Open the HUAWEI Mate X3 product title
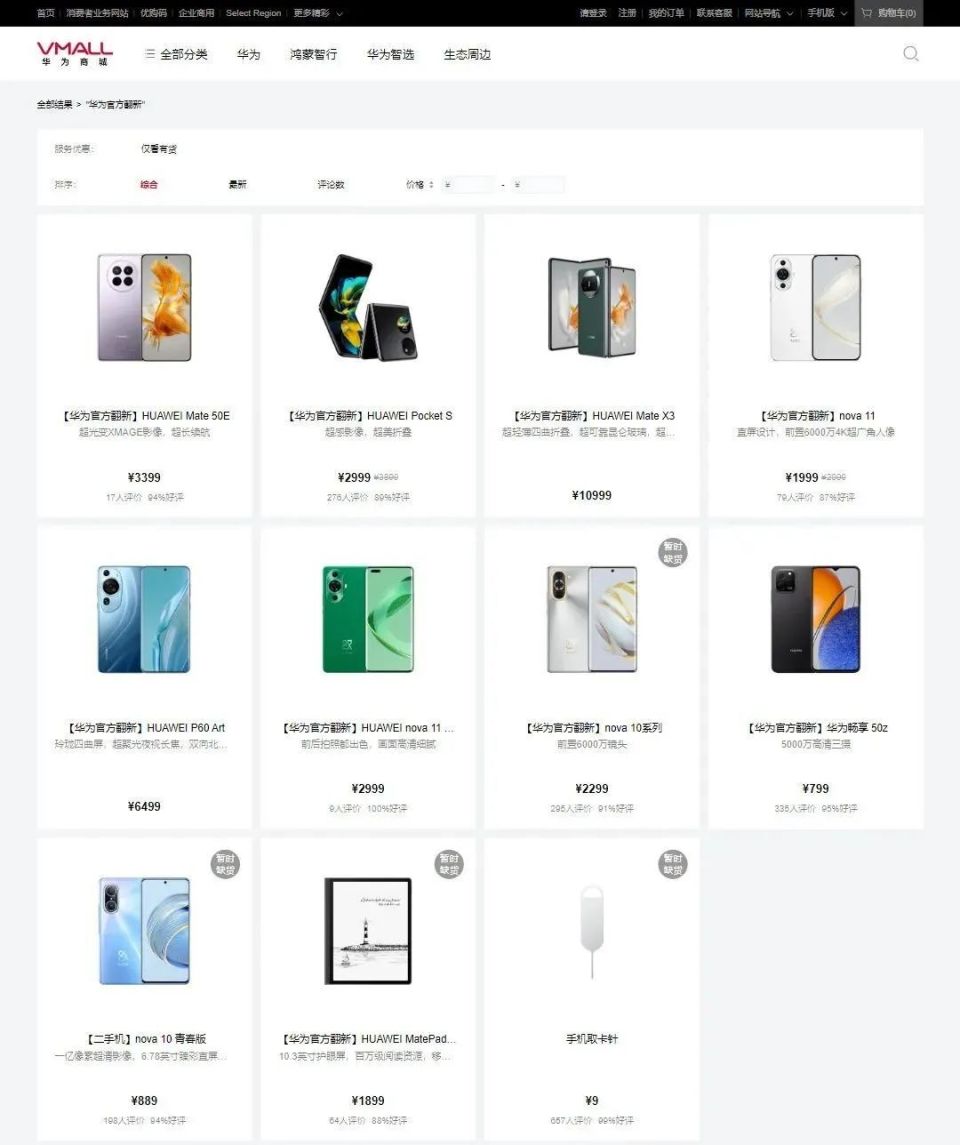Viewport: 960px width, 1145px height. pos(592,416)
